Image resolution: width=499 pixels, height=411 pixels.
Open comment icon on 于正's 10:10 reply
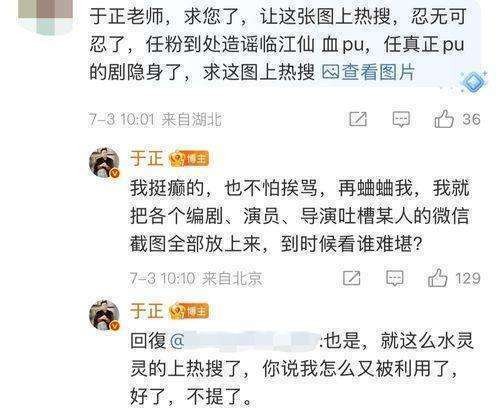395,278
